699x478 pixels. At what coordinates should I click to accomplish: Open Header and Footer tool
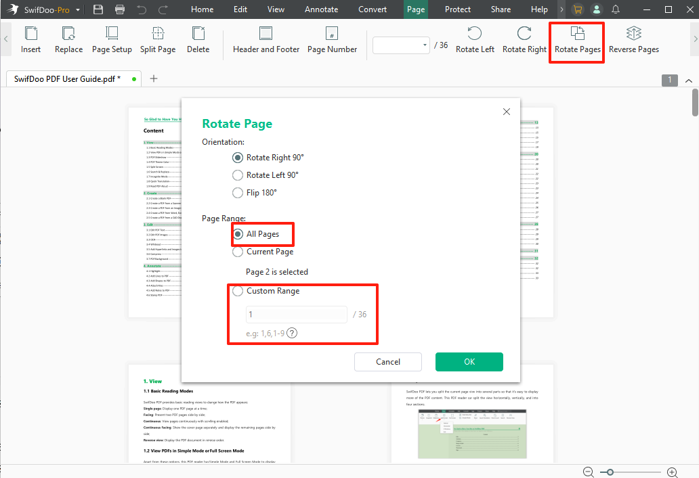266,40
